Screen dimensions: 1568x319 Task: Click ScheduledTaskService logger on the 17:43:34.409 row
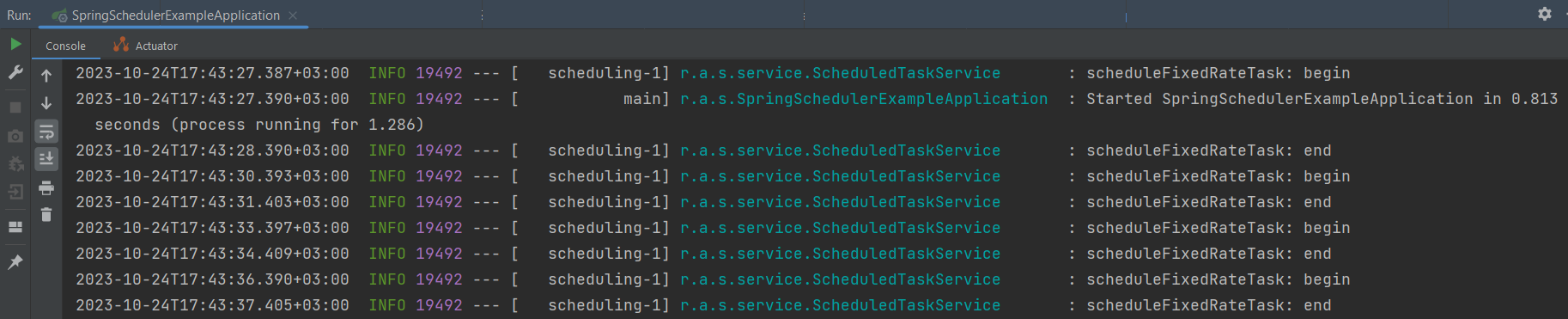click(x=841, y=254)
